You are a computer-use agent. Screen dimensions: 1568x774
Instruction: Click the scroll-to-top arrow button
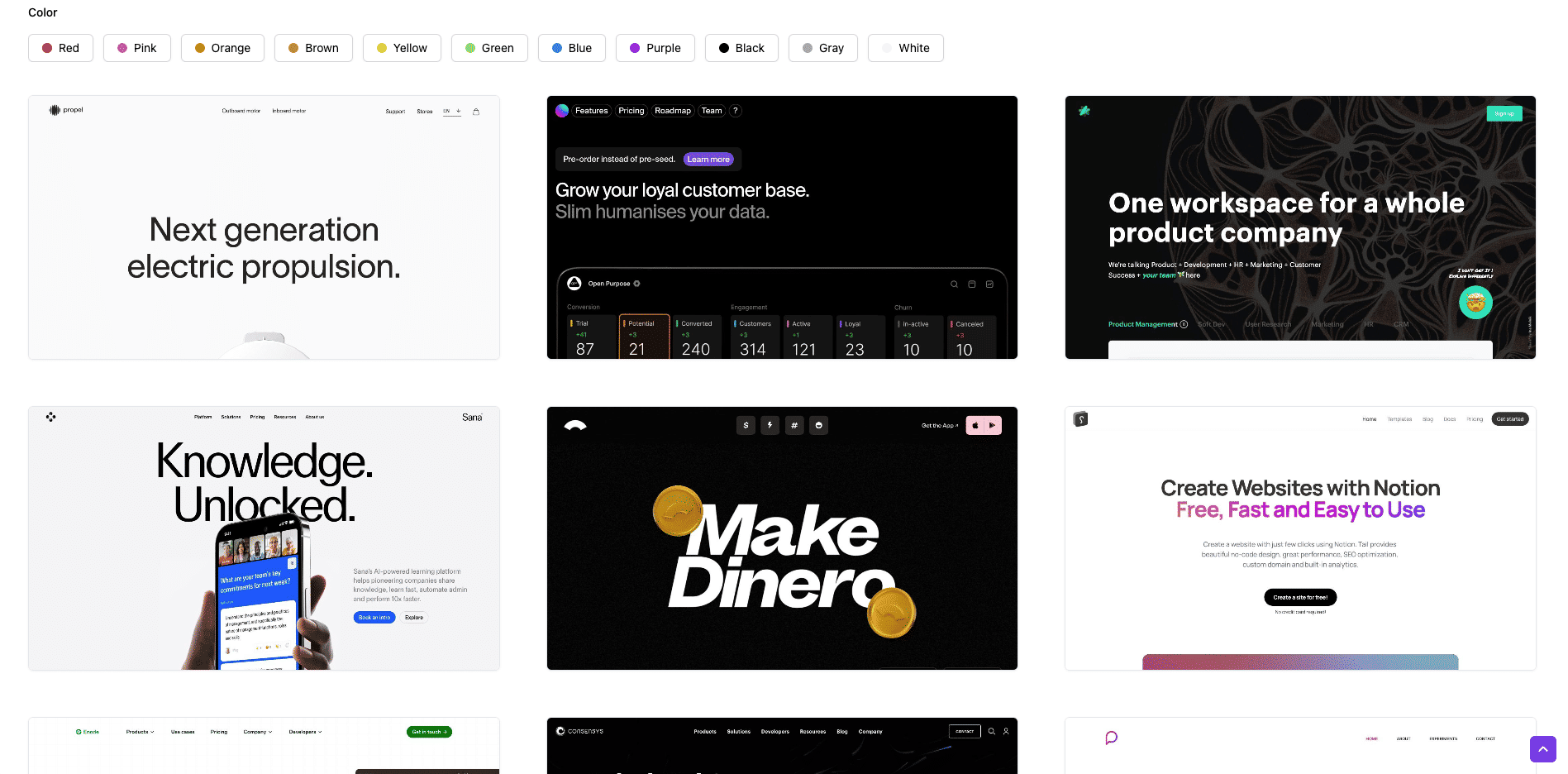click(1542, 749)
